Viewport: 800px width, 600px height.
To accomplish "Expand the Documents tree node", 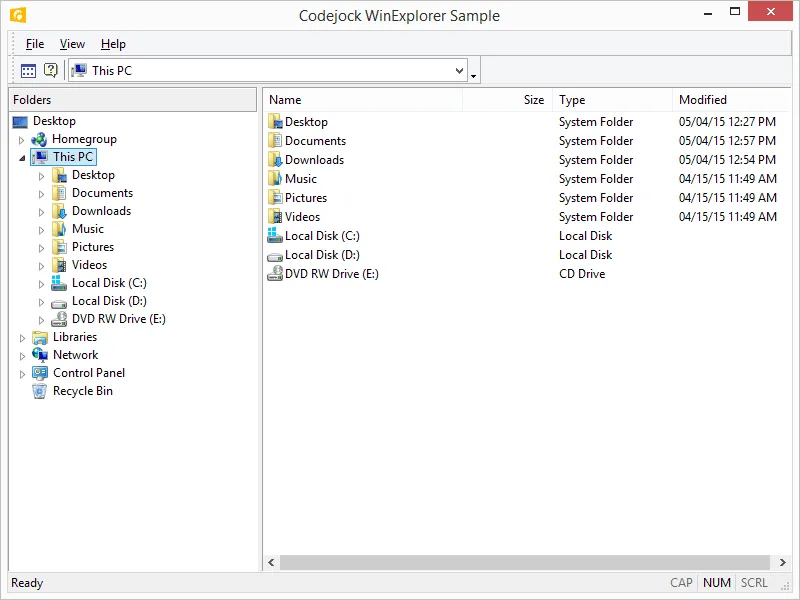I will (x=41, y=194).
